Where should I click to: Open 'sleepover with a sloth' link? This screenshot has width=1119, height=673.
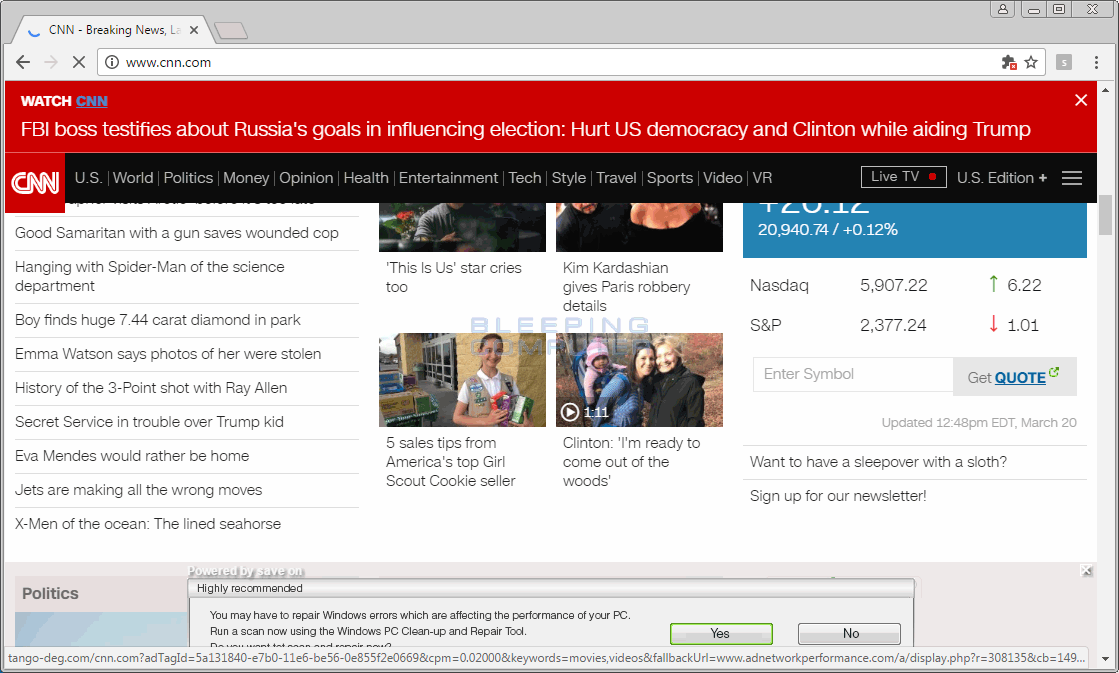coord(878,462)
